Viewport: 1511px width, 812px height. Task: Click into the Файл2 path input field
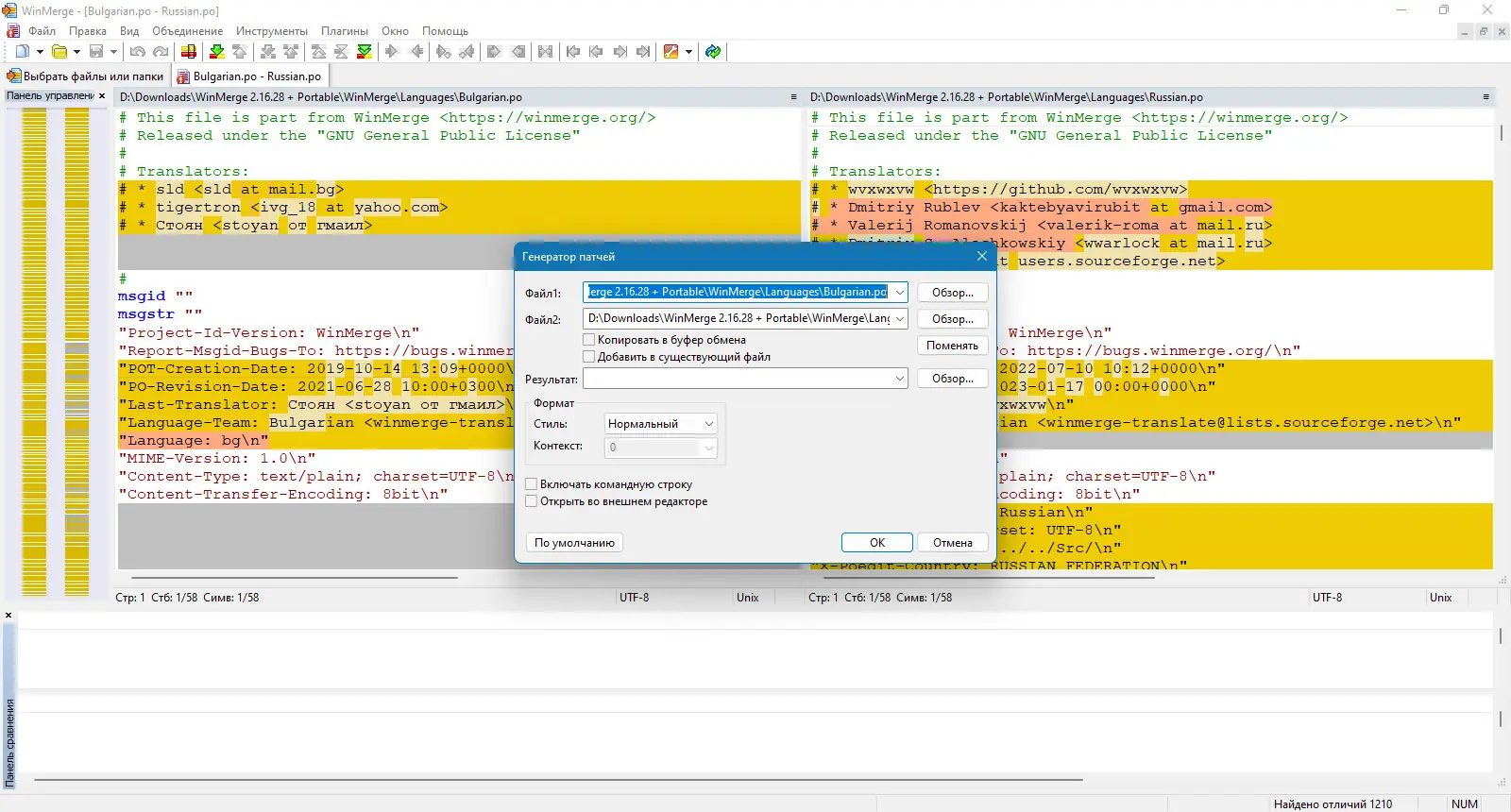(738, 319)
